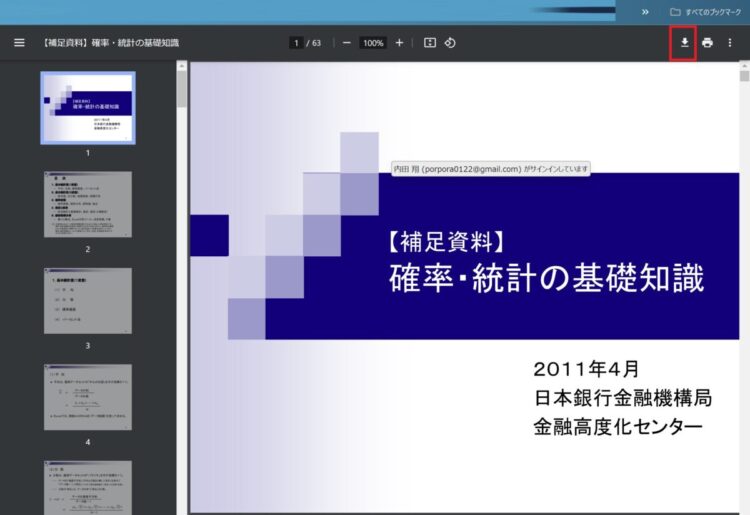Edit the page number field

coord(296,43)
